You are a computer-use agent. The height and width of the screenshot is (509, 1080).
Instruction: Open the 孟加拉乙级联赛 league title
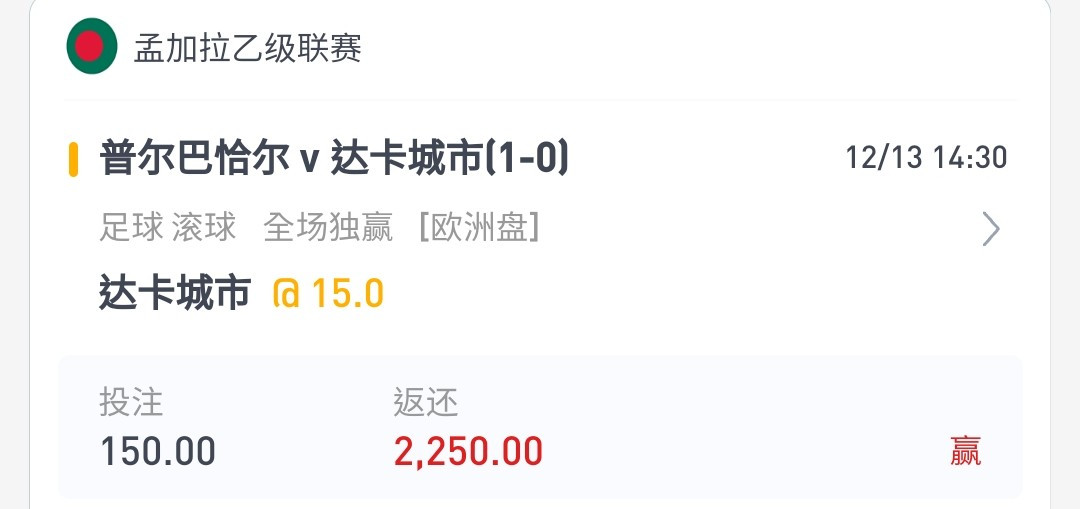(248, 48)
